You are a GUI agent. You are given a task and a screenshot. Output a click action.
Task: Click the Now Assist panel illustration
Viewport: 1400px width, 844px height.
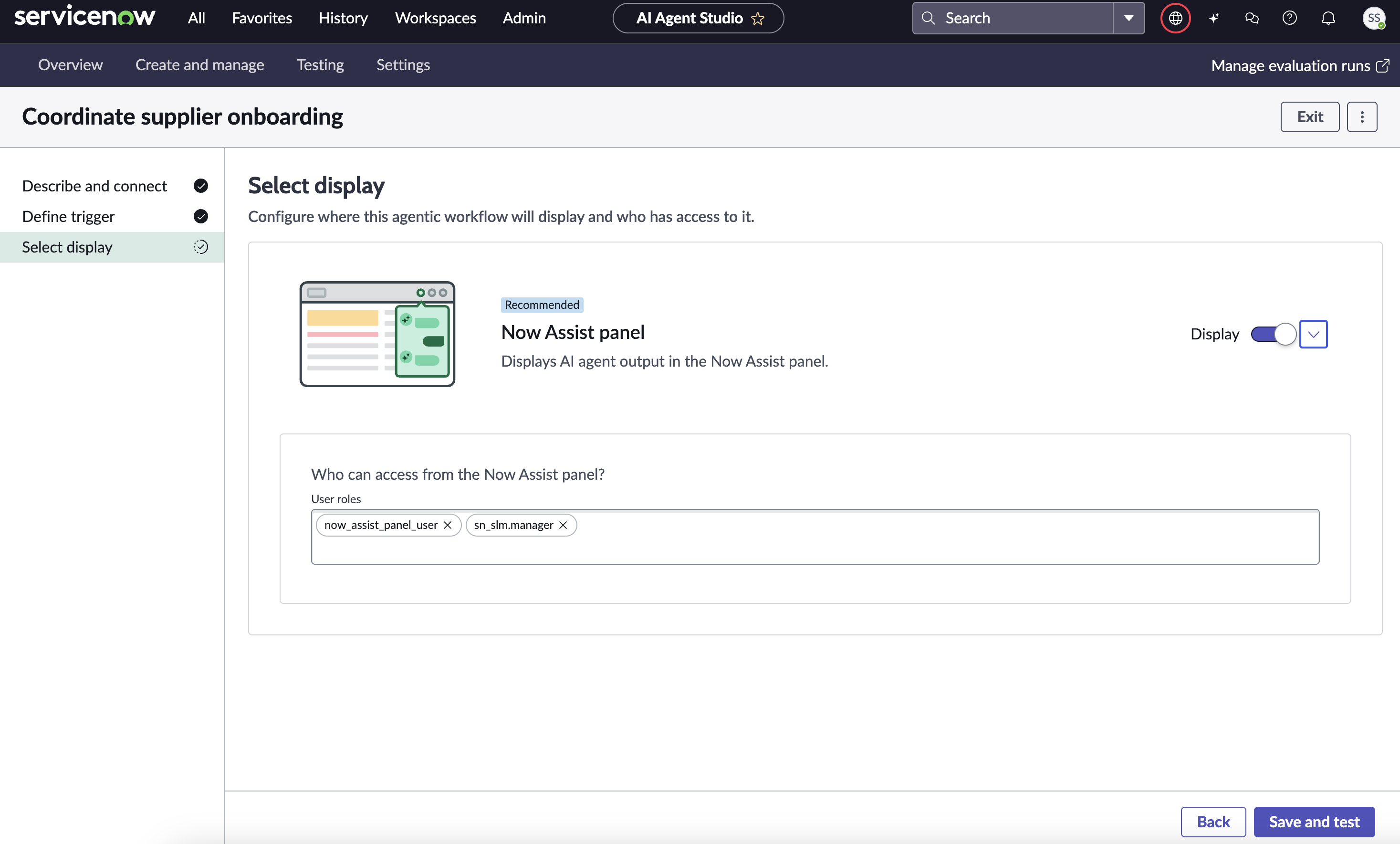point(377,334)
